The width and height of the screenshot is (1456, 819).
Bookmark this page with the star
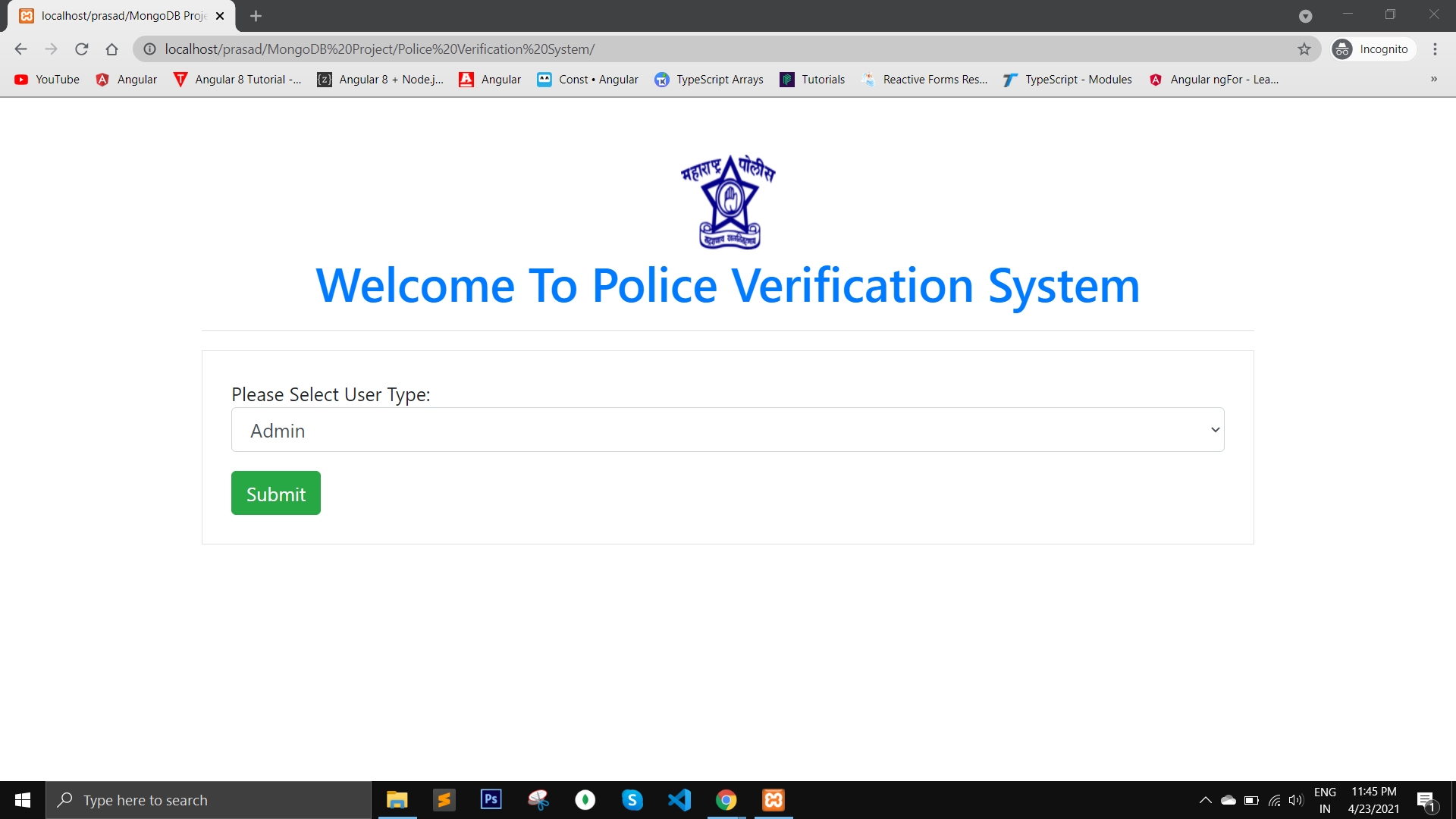1305,49
